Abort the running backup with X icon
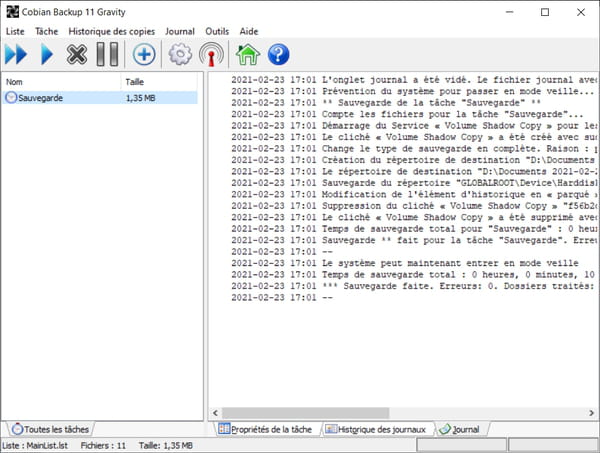This screenshot has height=453, width=600. pyautogui.click(x=77, y=54)
